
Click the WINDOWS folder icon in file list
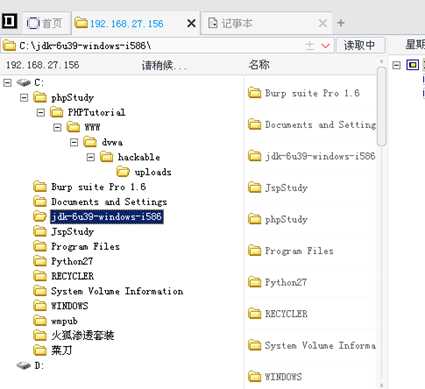pos(255,377)
